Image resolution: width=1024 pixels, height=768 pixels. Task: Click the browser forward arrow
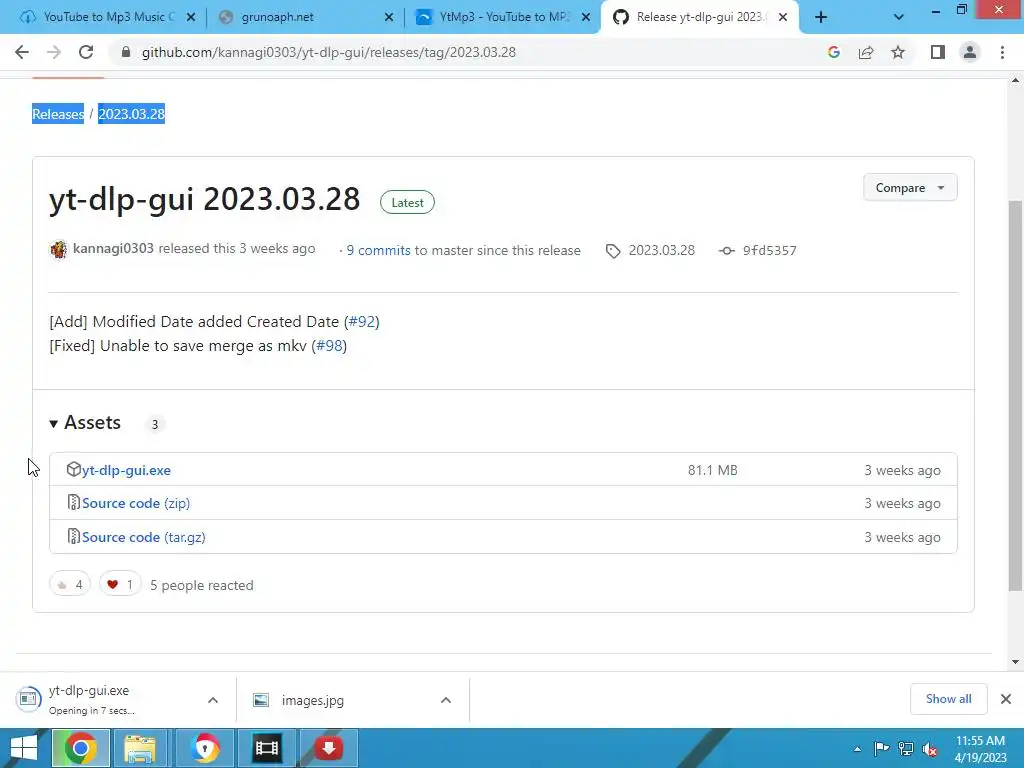point(54,52)
